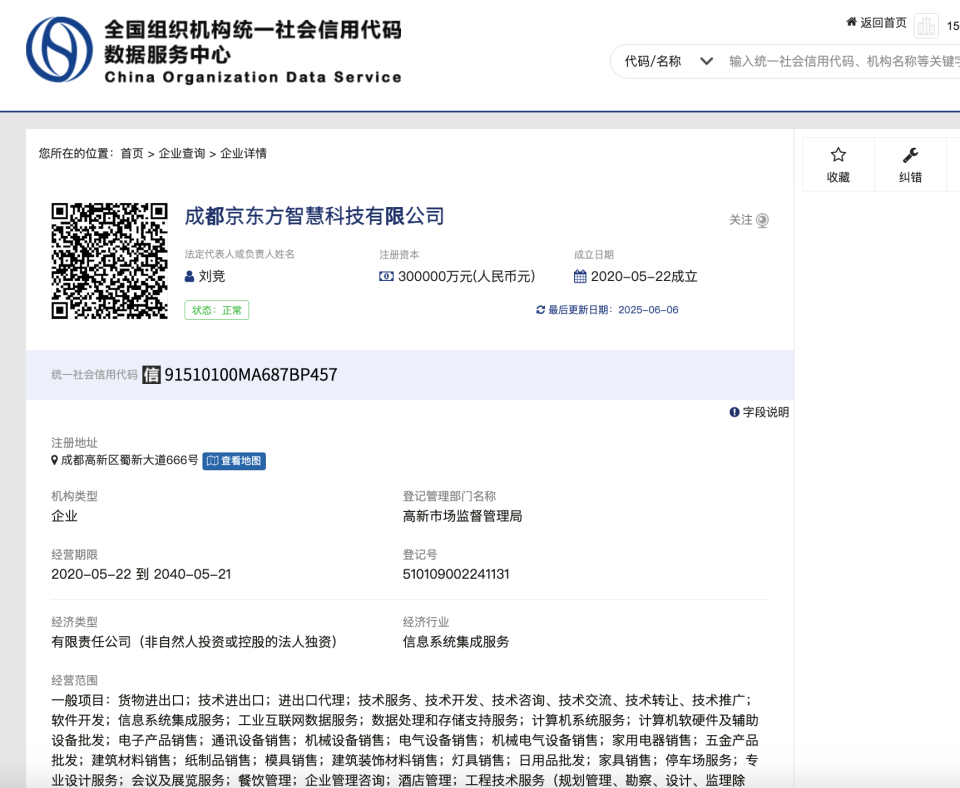Click the 状态：正常 status badge
This screenshot has height=788, width=960.
click(x=217, y=310)
